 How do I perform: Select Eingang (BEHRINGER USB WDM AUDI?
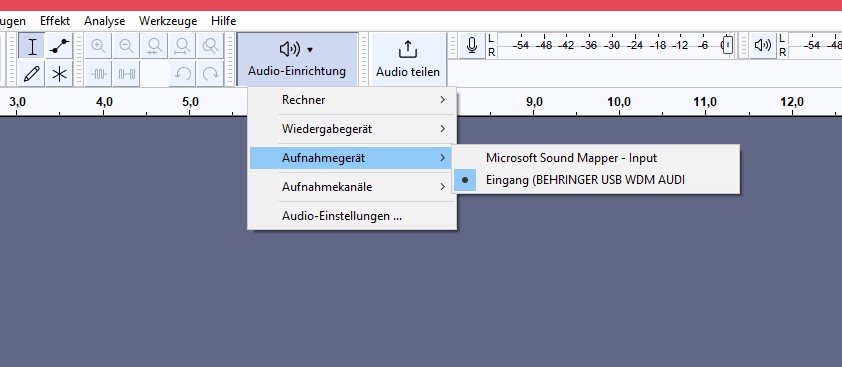pyautogui.click(x=596, y=181)
